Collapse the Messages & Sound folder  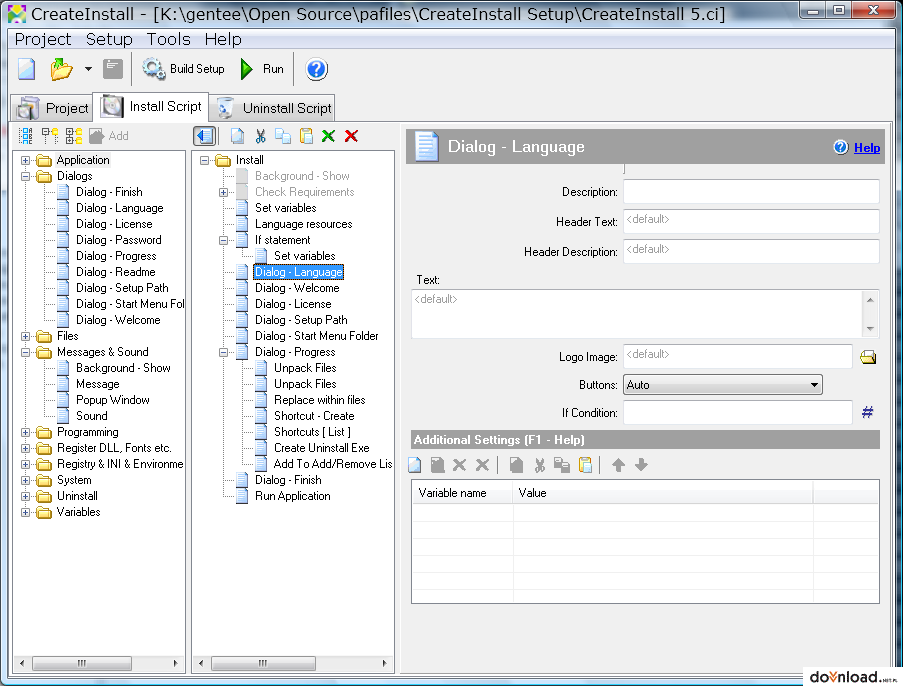tap(25, 352)
